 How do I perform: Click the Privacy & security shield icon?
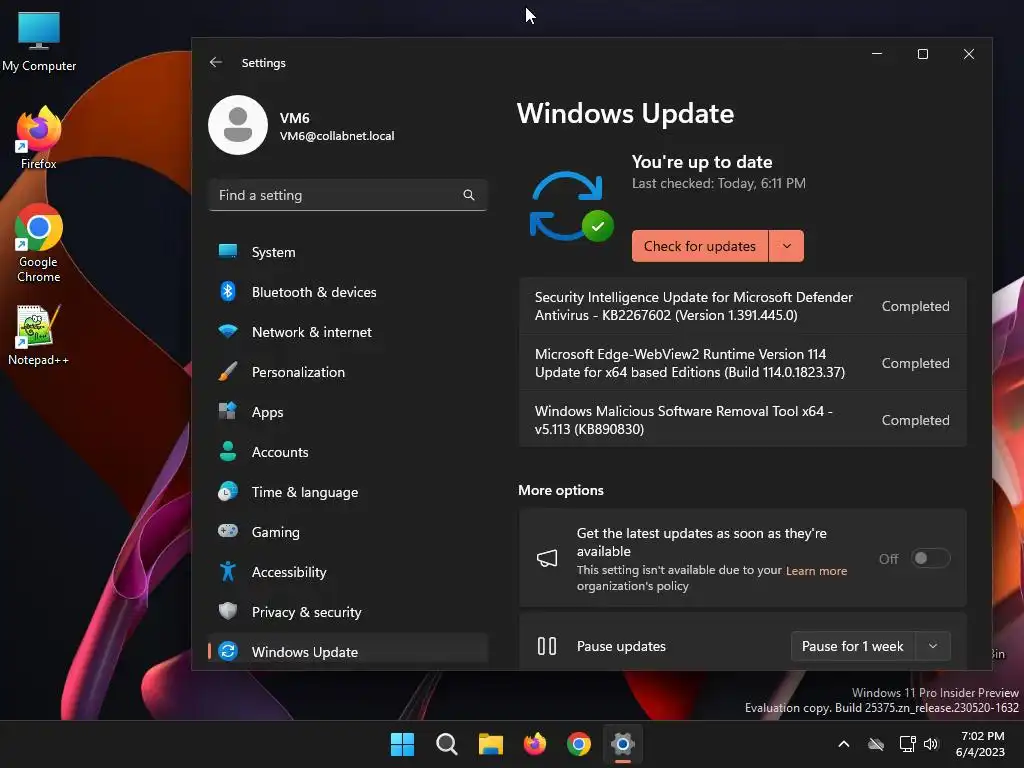[228, 611]
